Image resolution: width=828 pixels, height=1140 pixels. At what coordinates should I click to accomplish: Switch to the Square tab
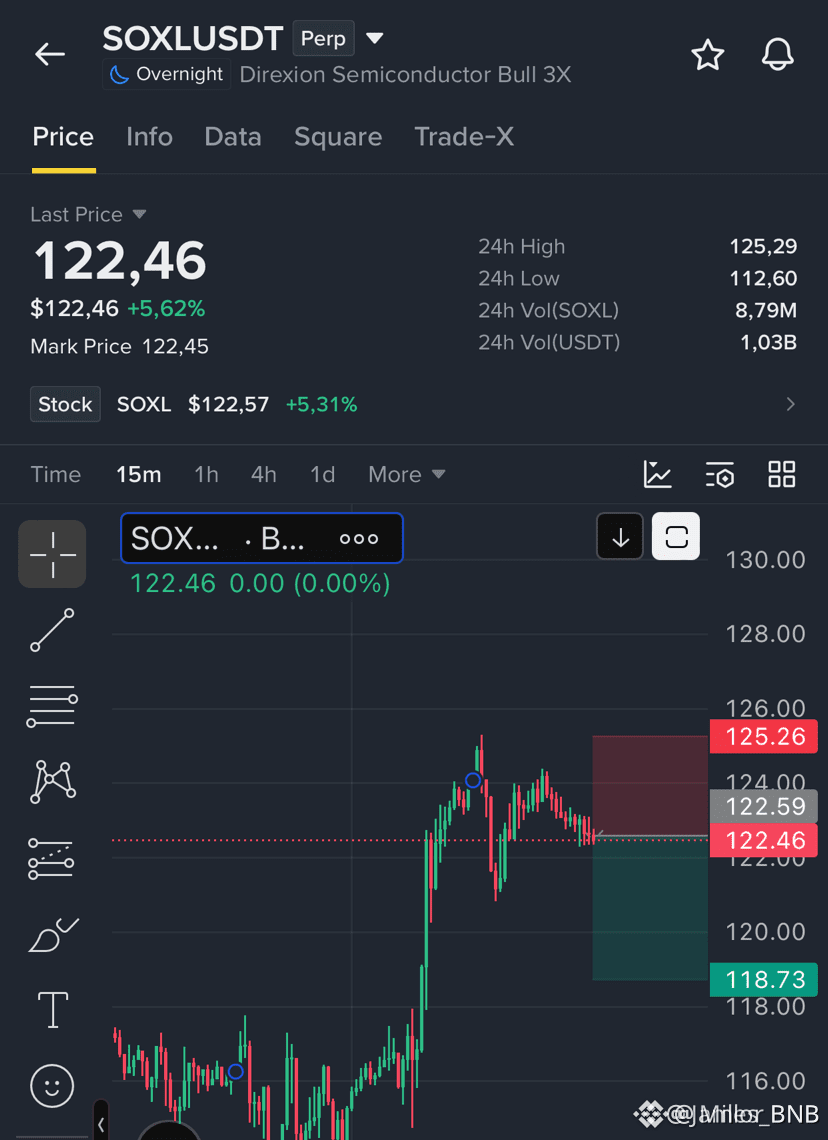[x=338, y=137]
